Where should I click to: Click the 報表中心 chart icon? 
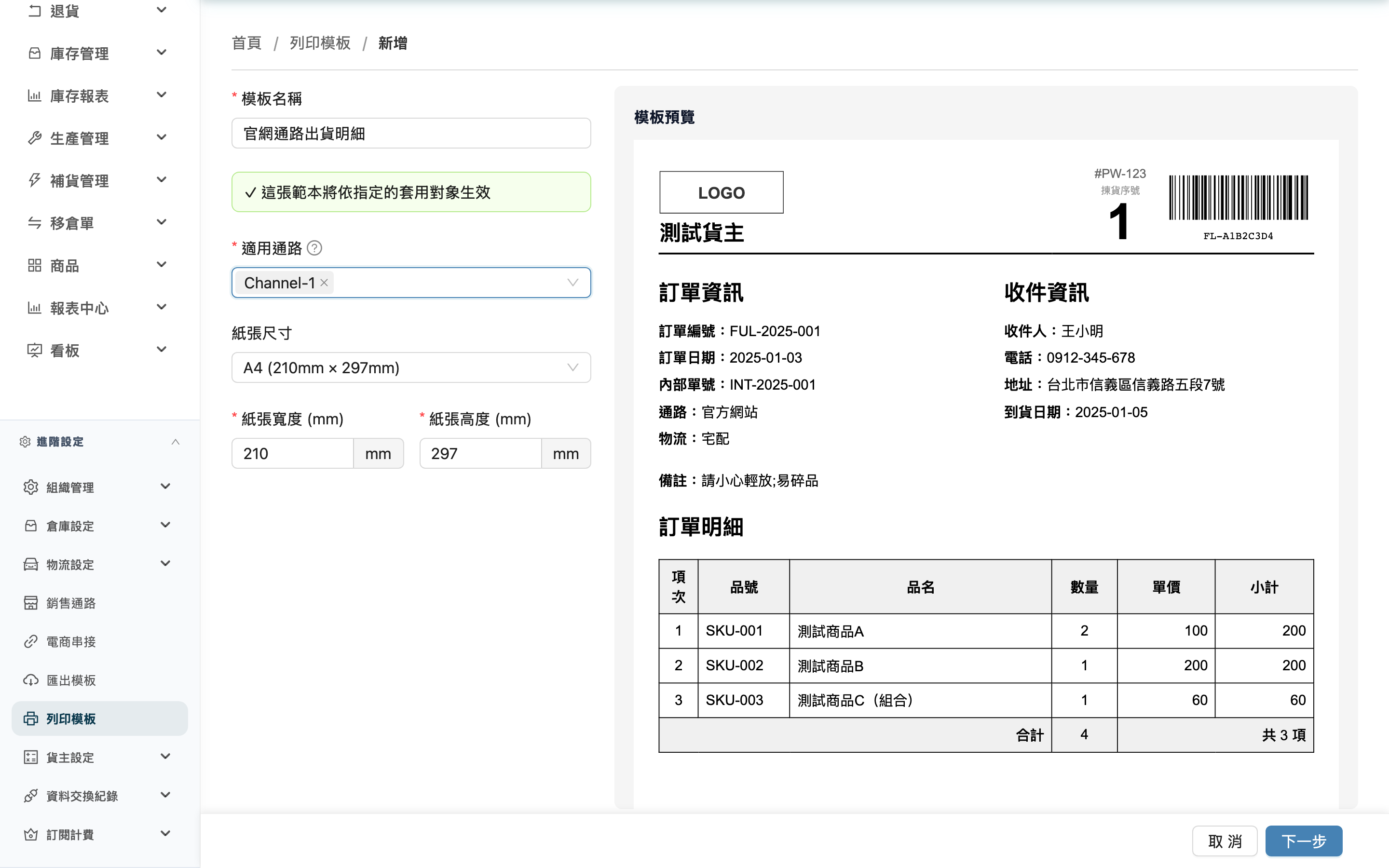[34, 308]
